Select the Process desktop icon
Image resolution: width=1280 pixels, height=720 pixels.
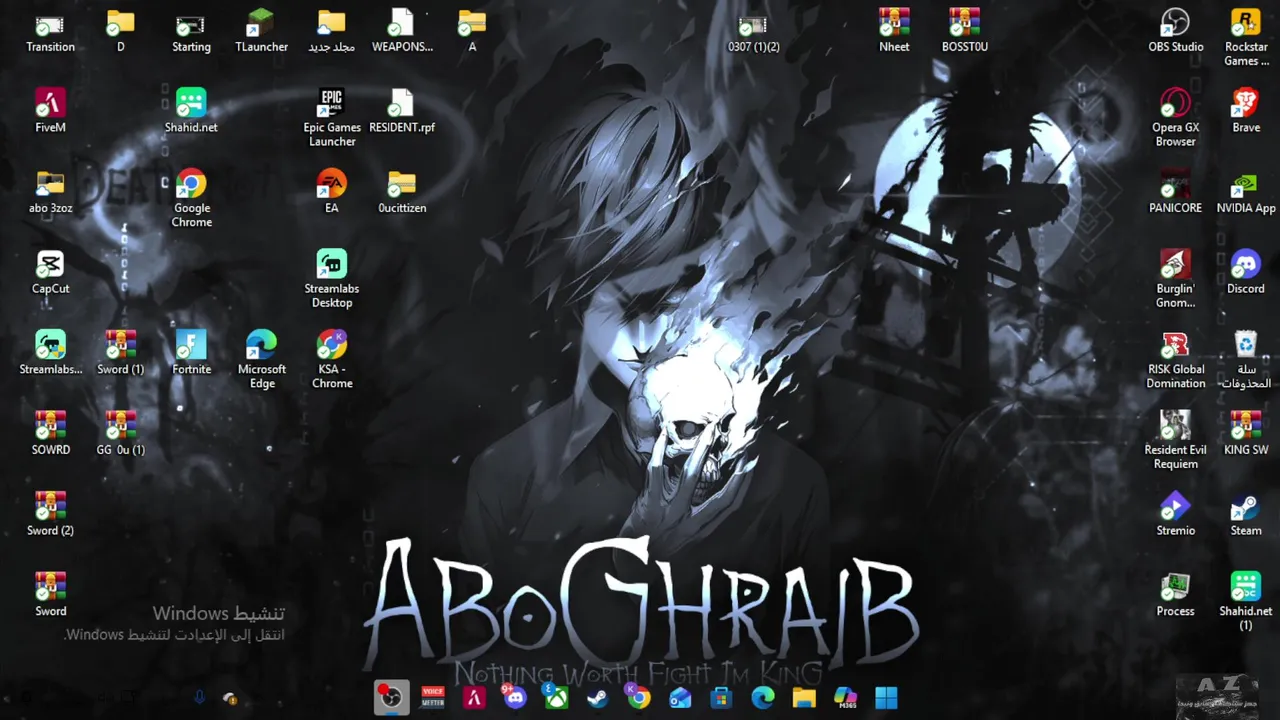coord(1175,595)
